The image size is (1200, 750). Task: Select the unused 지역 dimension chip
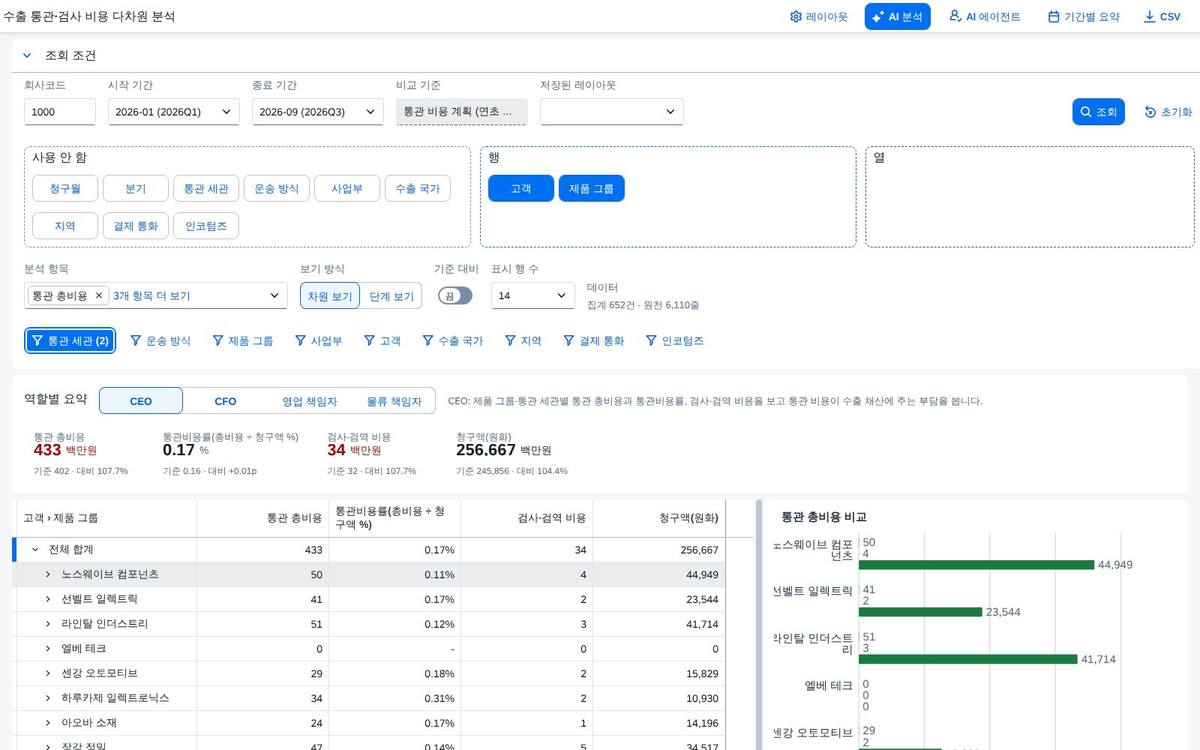(65, 226)
